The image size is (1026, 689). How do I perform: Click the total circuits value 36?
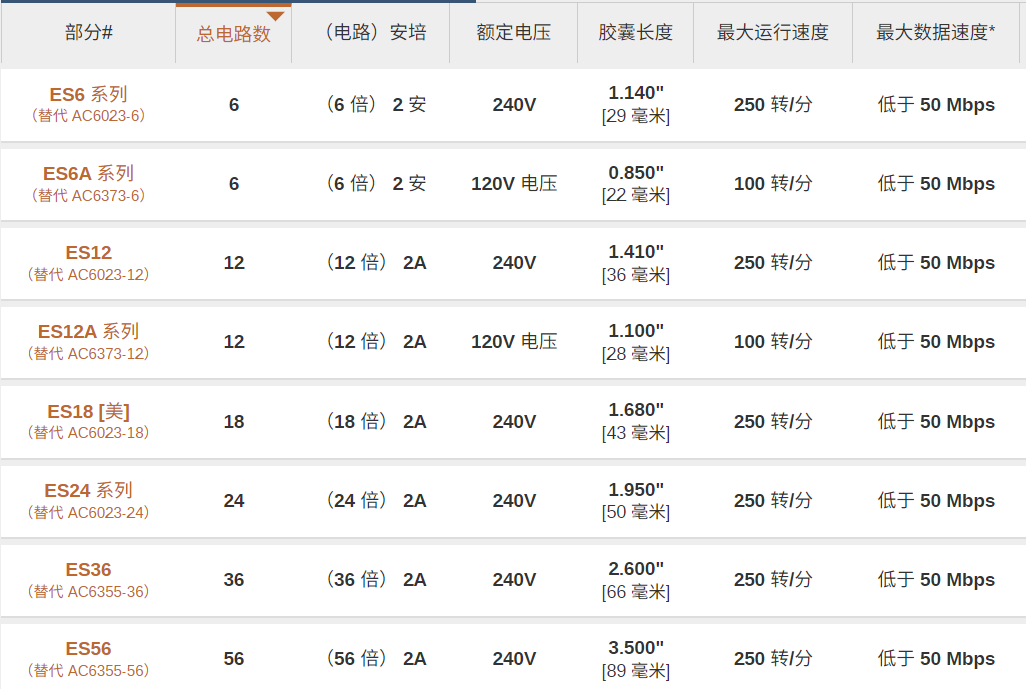point(234,580)
